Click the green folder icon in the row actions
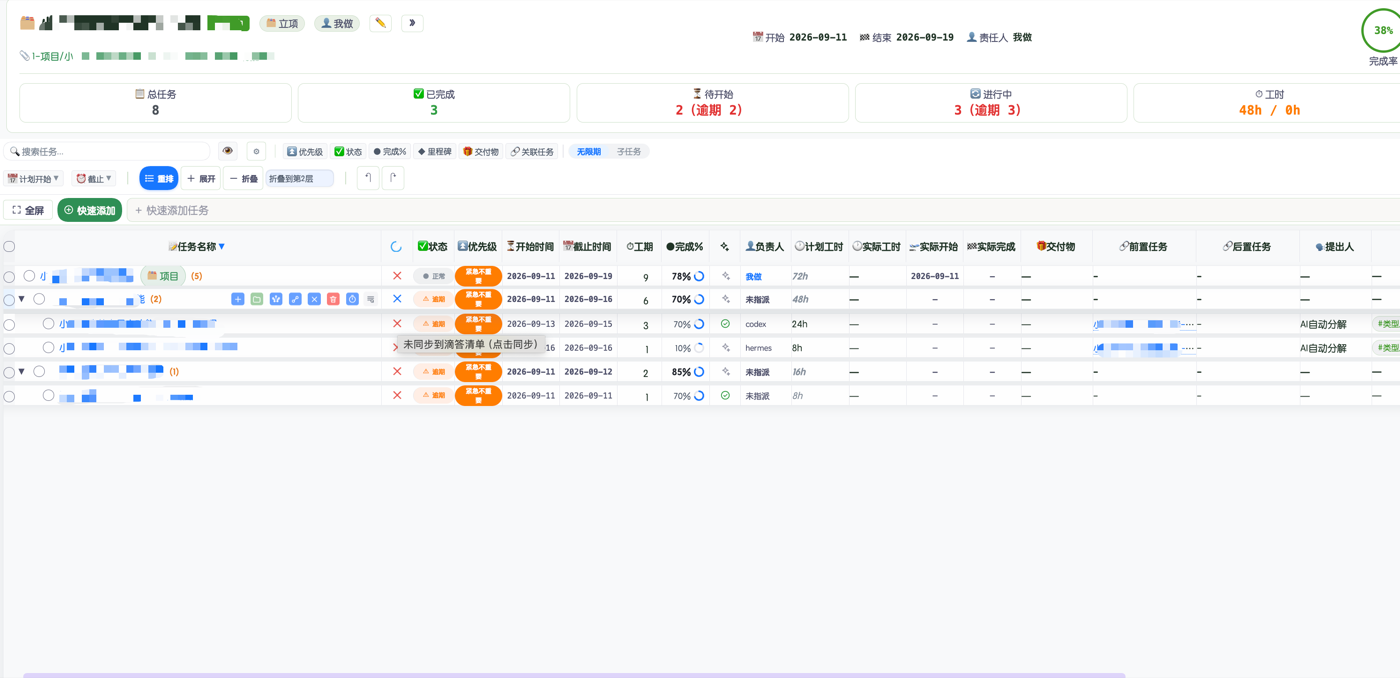The image size is (1400, 678). coord(257,299)
